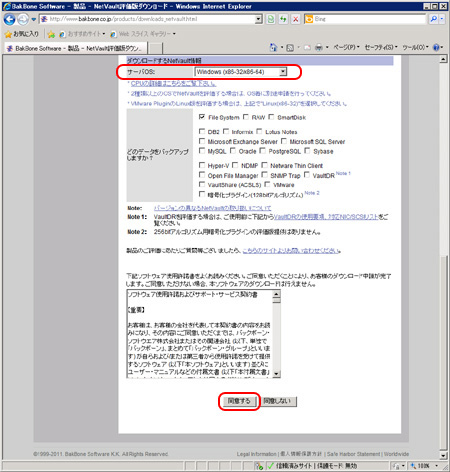Image resolution: width=450 pixels, height=472 pixels.
Task: Open the Legal Information footer link
Action: (257, 454)
